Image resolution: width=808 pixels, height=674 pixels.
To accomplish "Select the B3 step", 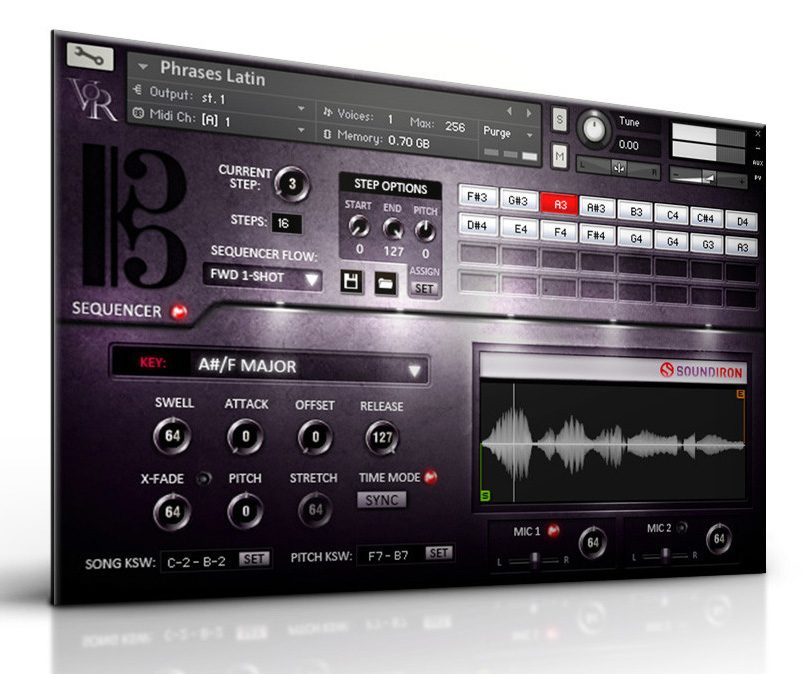I will coord(636,211).
